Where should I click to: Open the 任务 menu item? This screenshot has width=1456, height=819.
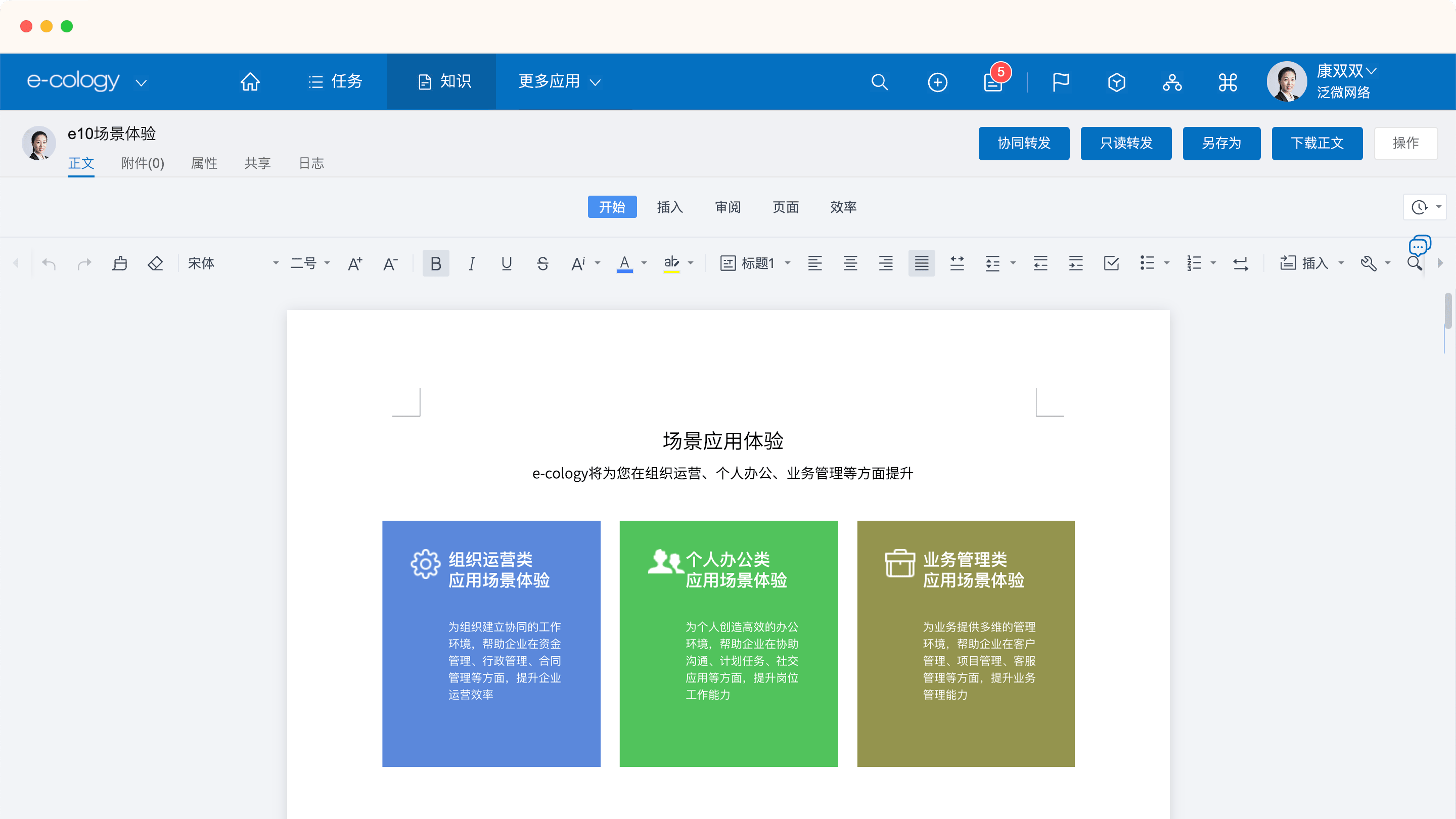(x=335, y=82)
